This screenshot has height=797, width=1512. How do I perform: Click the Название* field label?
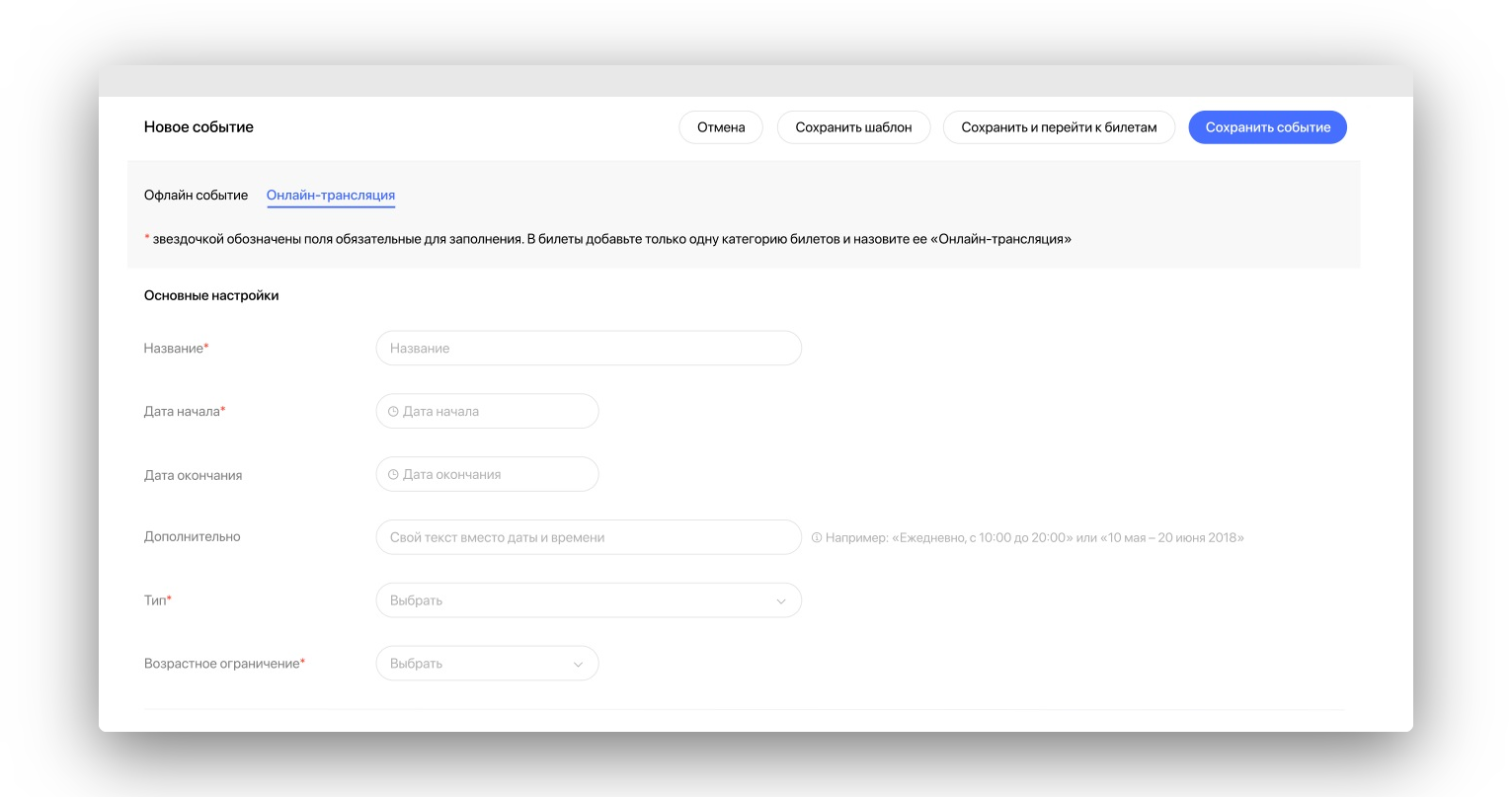[177, 349]
